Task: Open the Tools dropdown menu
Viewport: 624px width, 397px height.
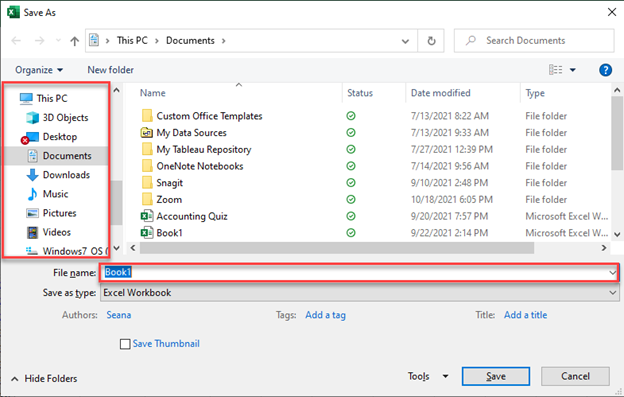Action: [x=428, y=376]
